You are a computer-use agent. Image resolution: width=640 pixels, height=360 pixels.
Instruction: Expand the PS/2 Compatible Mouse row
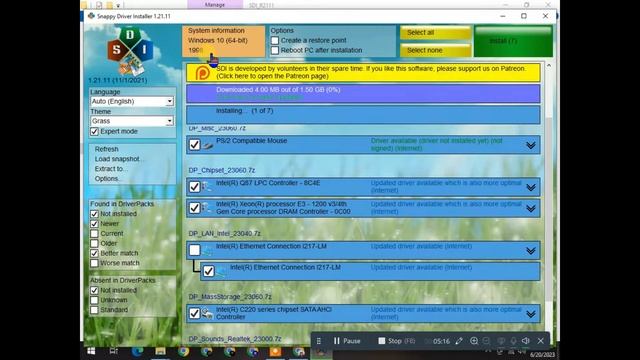click(531, 145)
